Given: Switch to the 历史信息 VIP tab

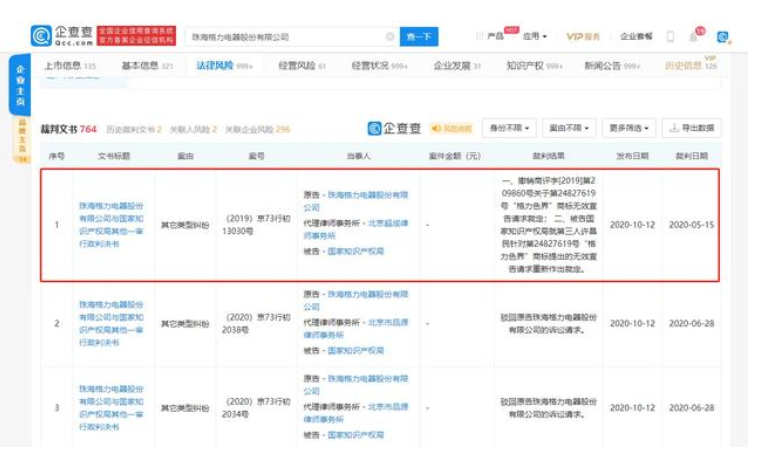Looking at the screenshot, I should pos(691,65).
